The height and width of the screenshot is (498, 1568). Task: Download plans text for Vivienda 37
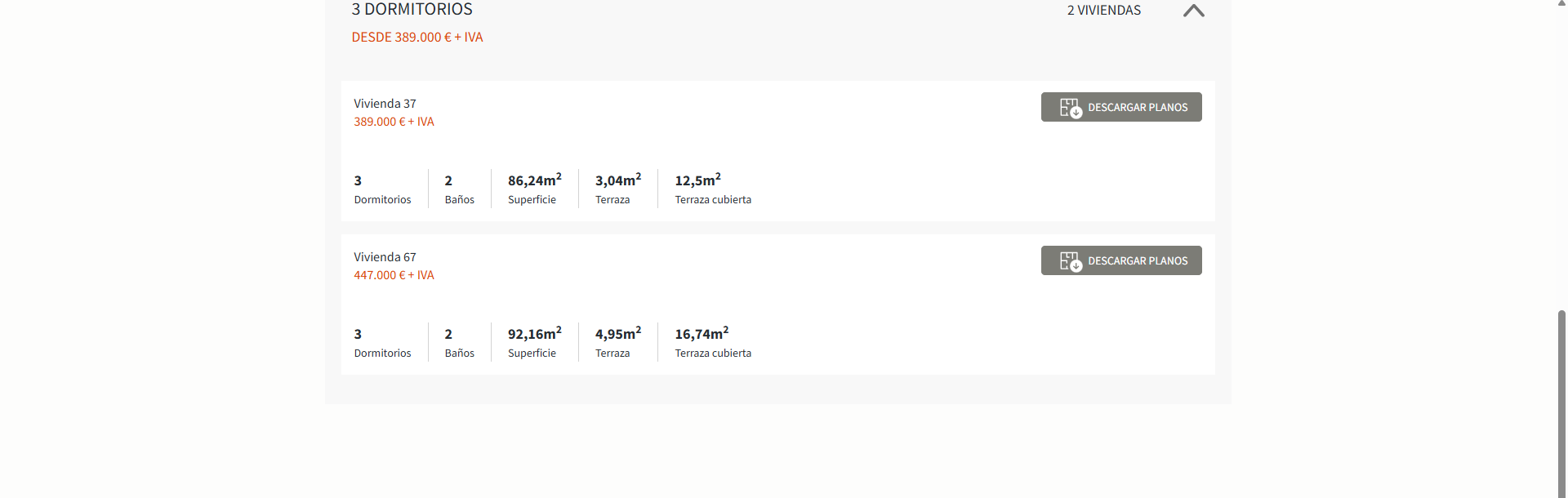point(1138,108)
